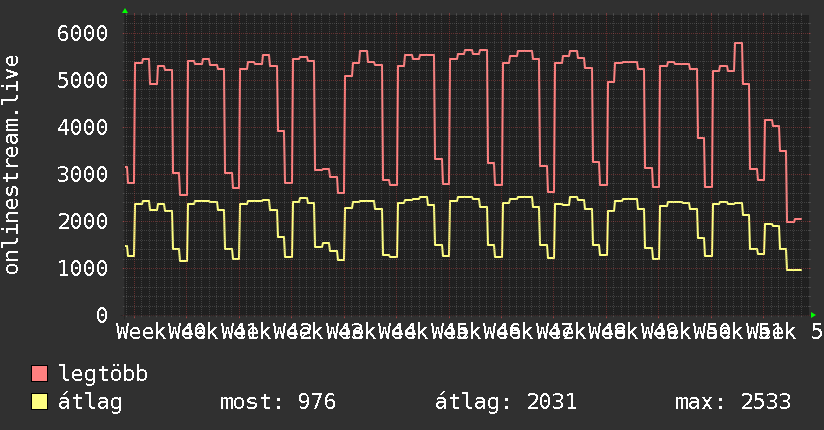
Task: Select the átlag legend label
Action: point(90,402)
